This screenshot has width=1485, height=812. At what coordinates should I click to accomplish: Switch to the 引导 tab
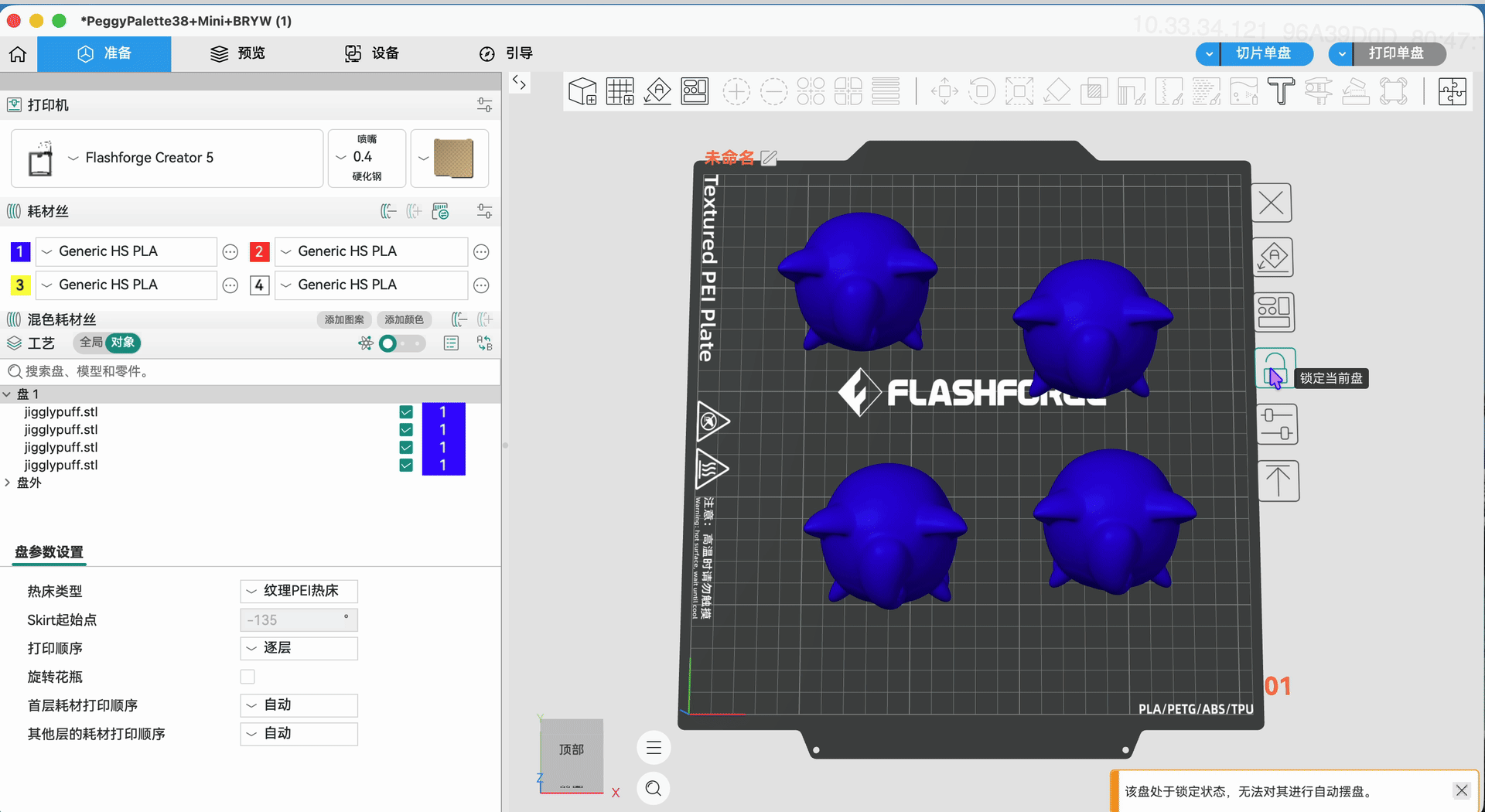506,54
